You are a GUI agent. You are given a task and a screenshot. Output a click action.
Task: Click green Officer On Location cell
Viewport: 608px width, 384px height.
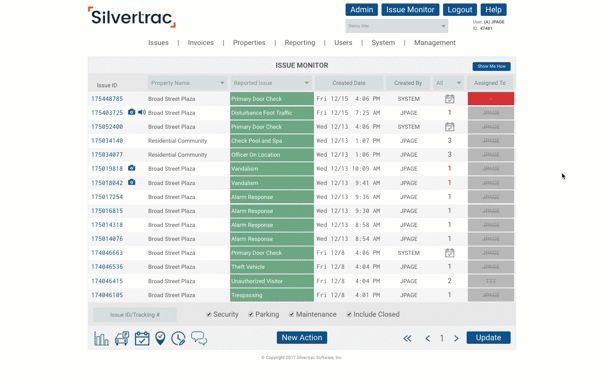272,155
